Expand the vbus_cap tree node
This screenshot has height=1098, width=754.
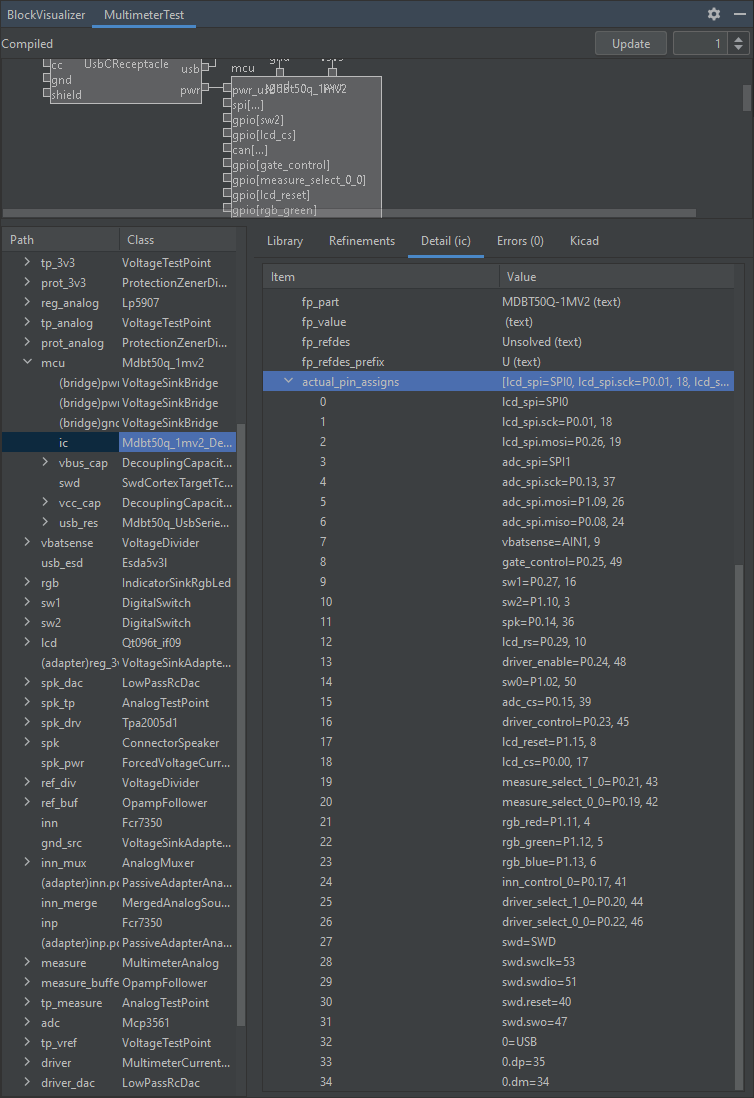point(46,463)
